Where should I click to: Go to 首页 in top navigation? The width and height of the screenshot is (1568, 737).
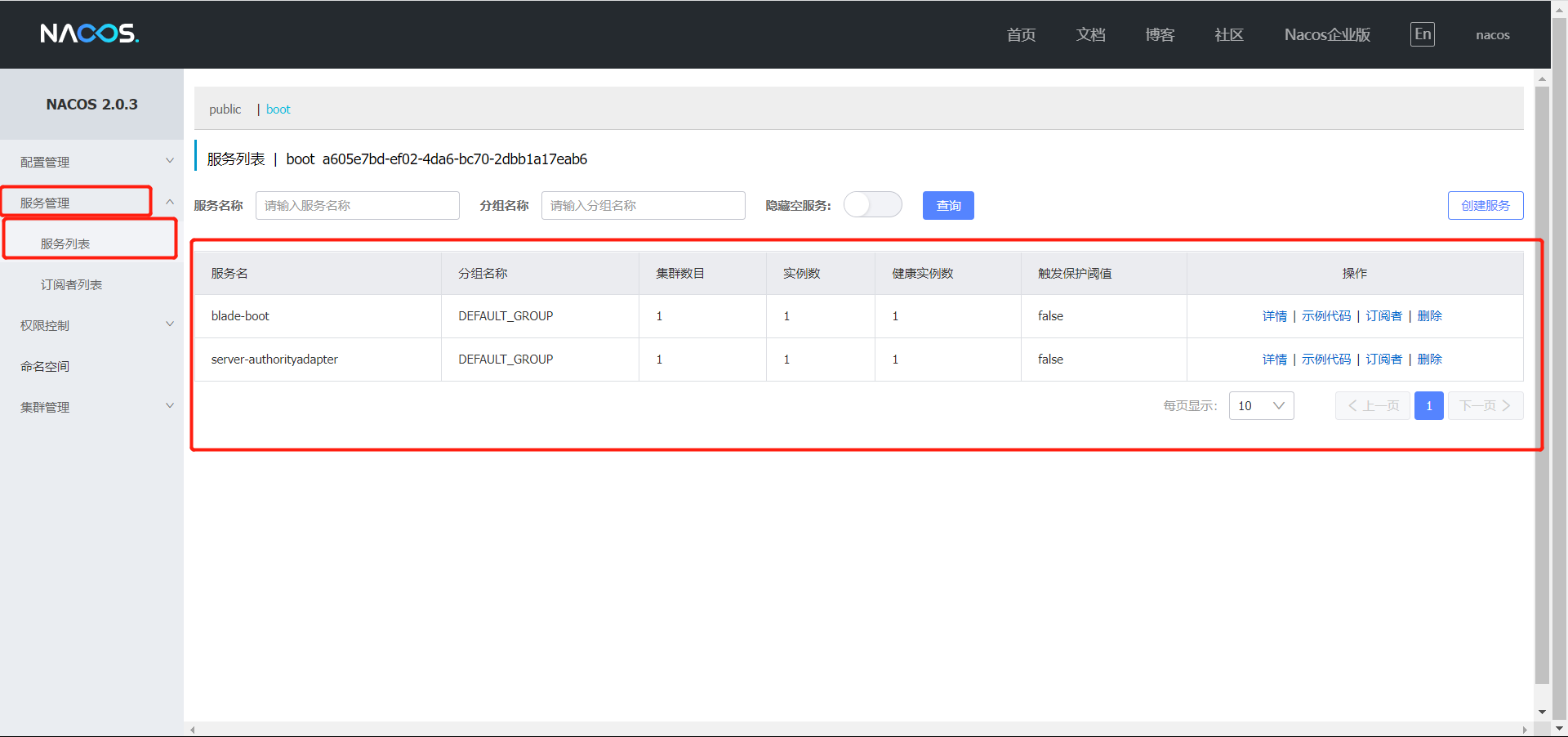tap(1021, 34)
